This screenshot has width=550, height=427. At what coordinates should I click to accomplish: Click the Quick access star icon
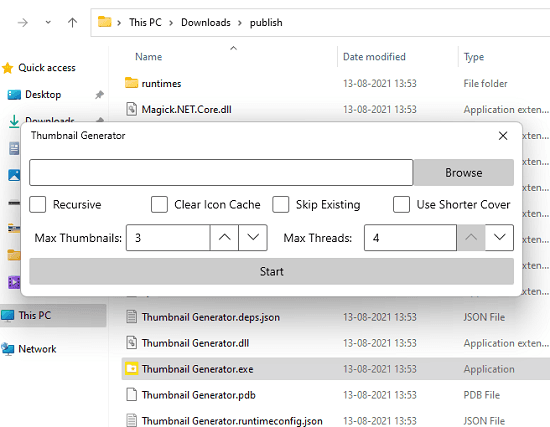point(7,68)
